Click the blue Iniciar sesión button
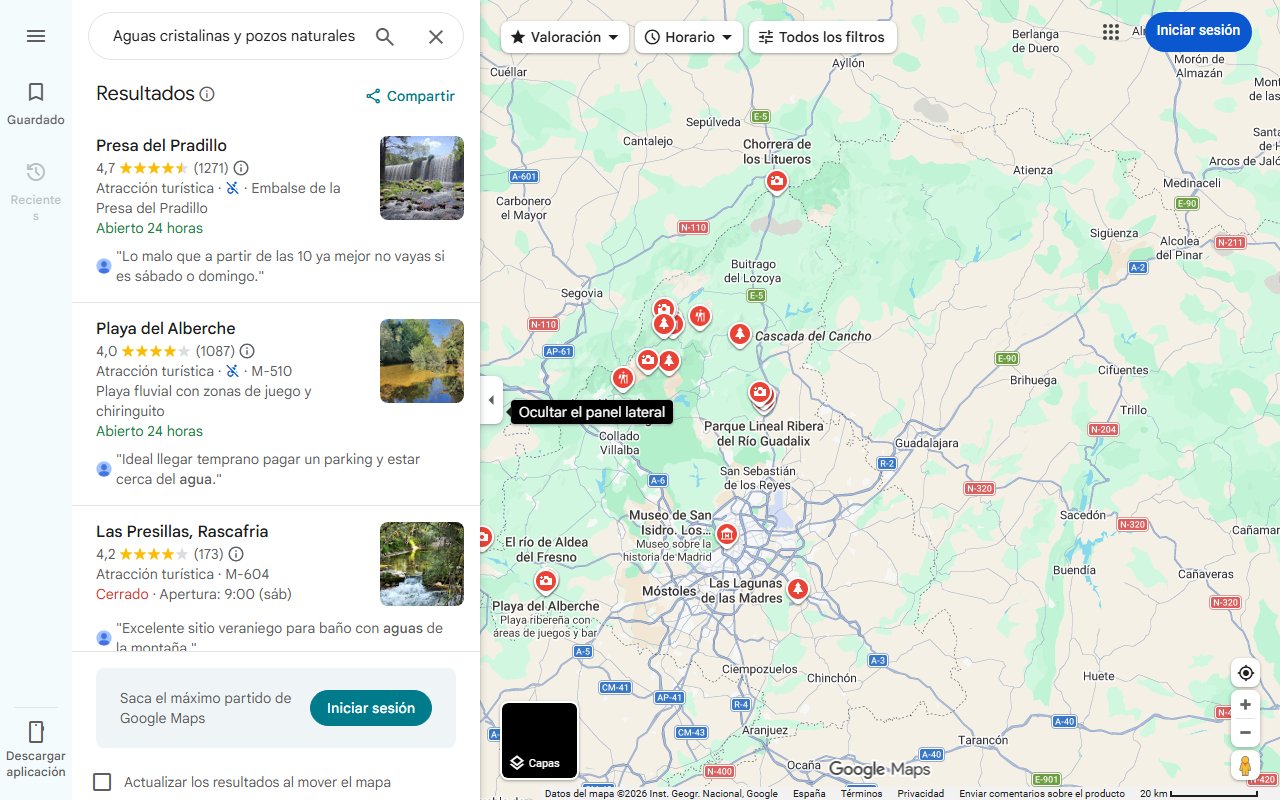The image size is (1280, 800). click(1198, 31)
